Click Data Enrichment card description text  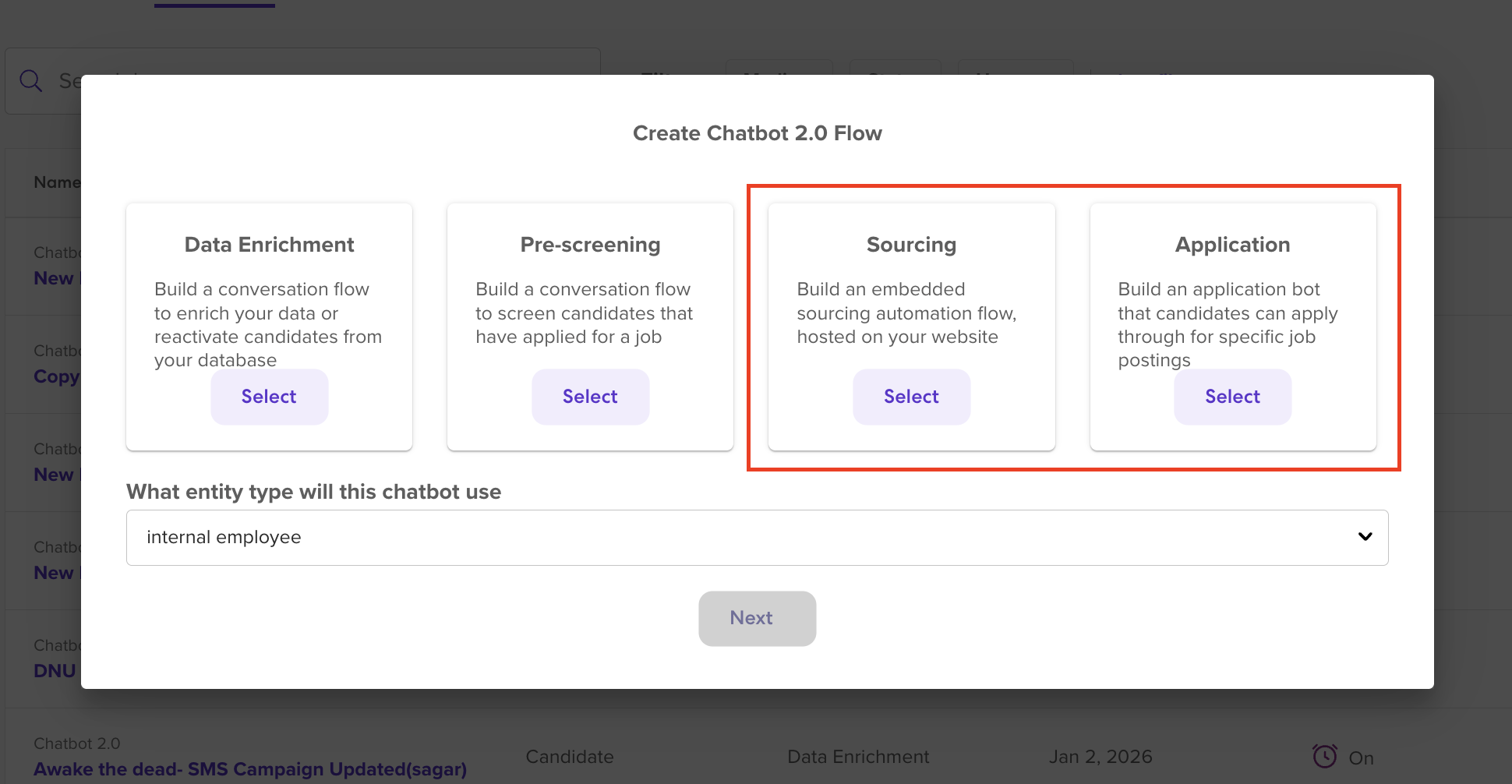point(268,325)
